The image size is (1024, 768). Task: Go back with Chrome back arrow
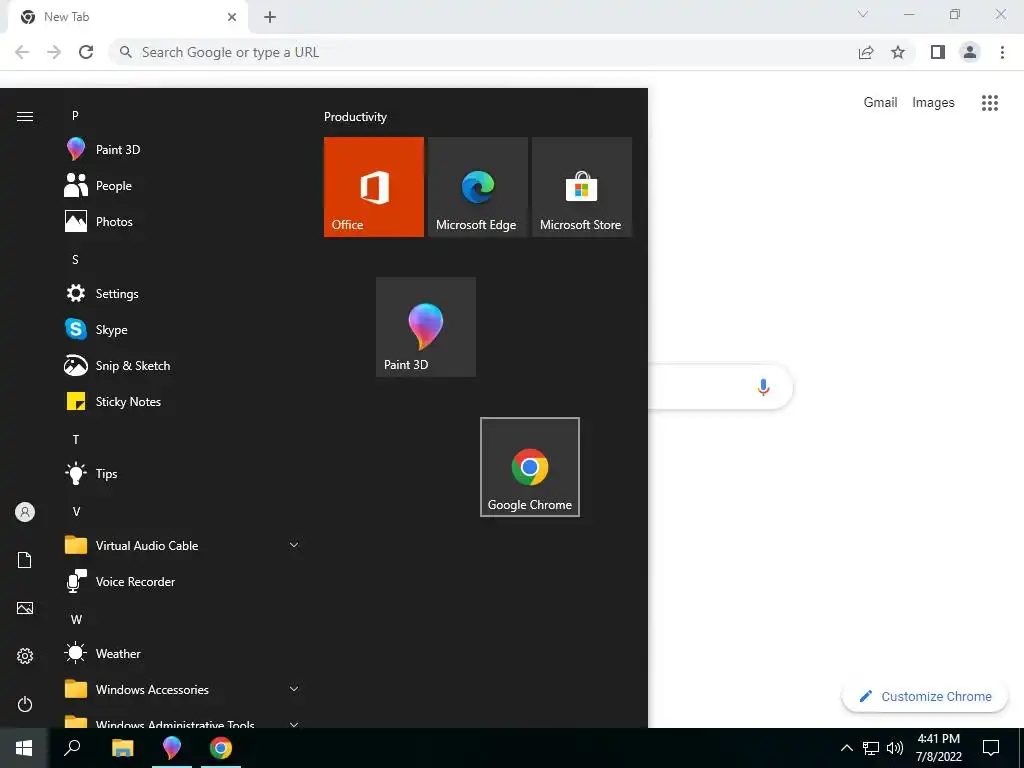[22, 52]
